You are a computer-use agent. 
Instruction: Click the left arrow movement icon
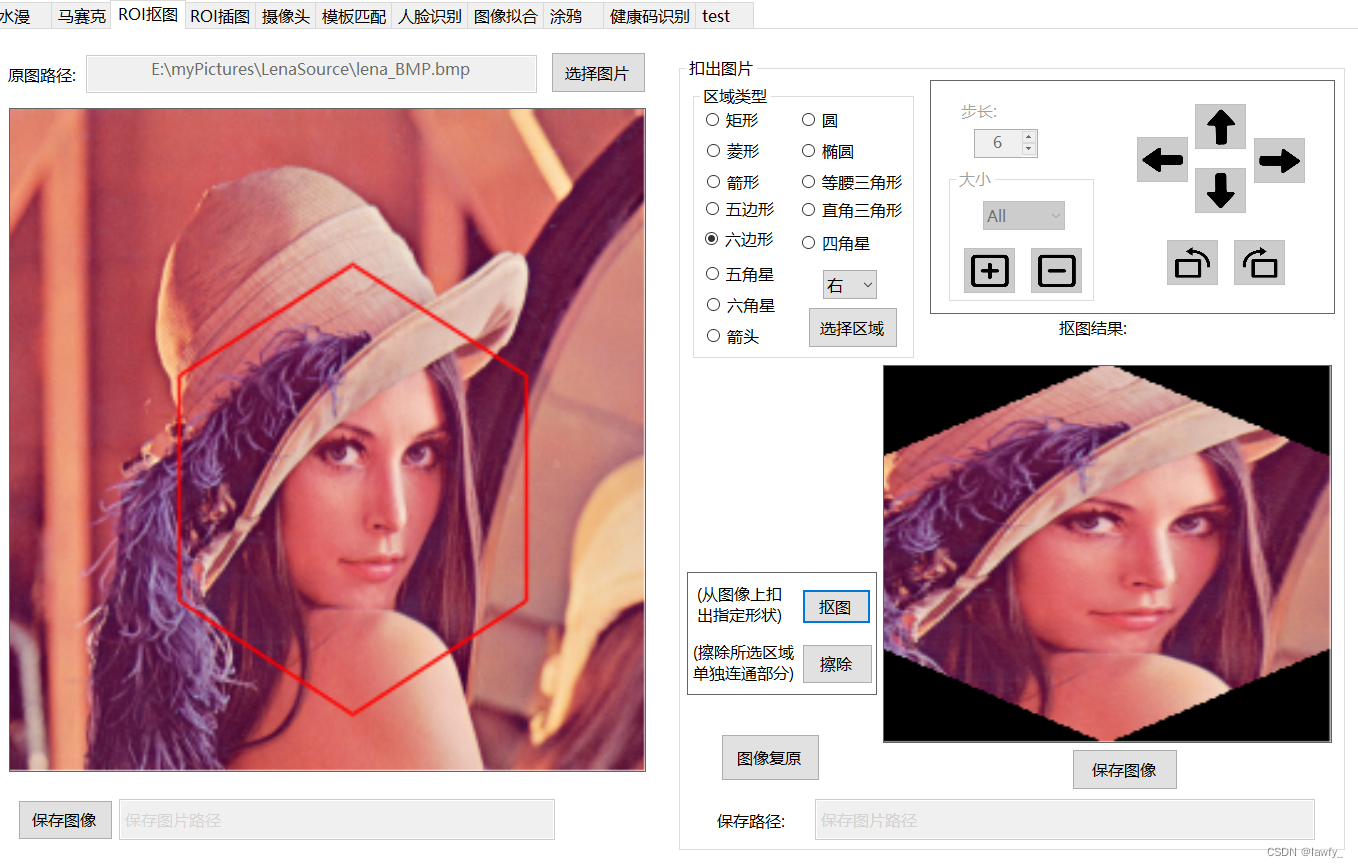coord(1162,159)
